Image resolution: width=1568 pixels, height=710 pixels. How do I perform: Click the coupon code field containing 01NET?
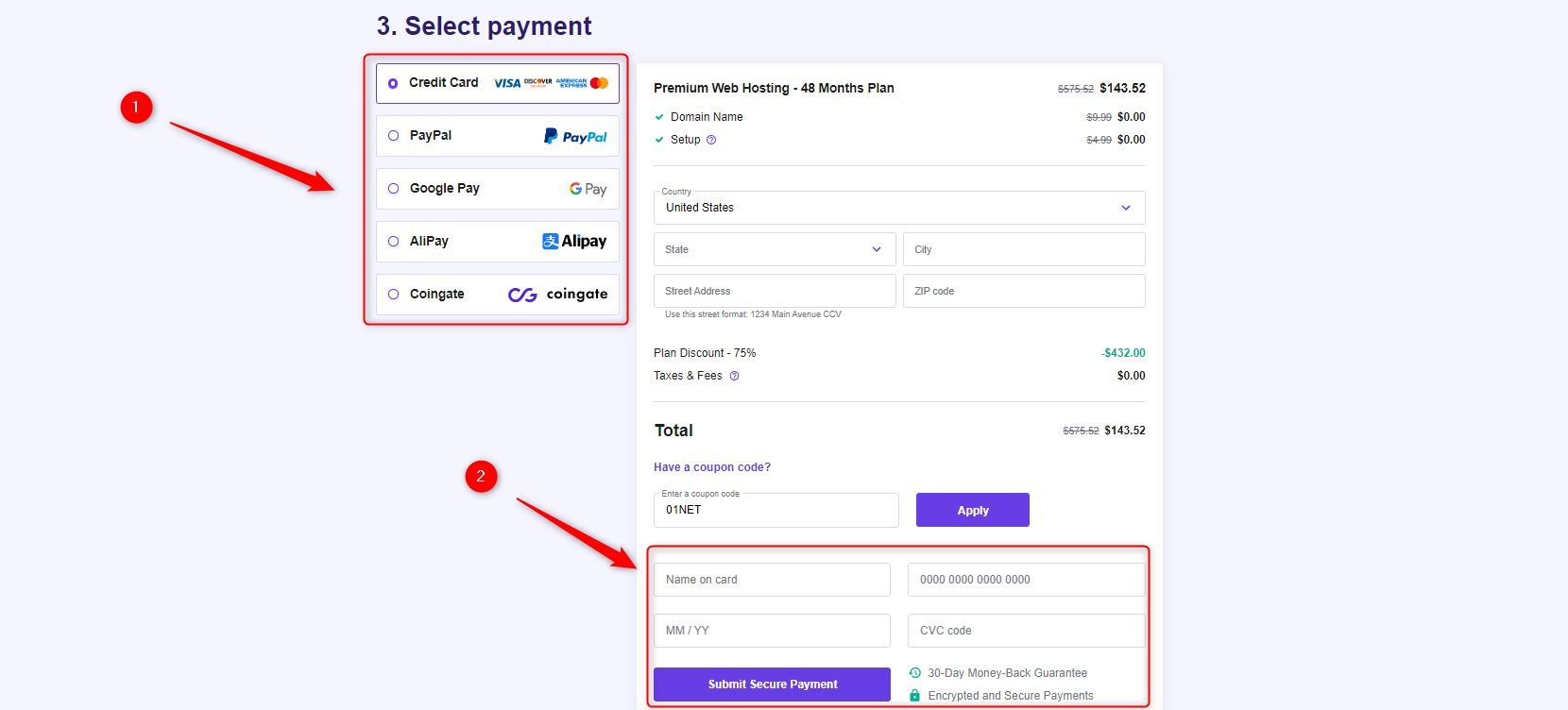coord(776,510)
